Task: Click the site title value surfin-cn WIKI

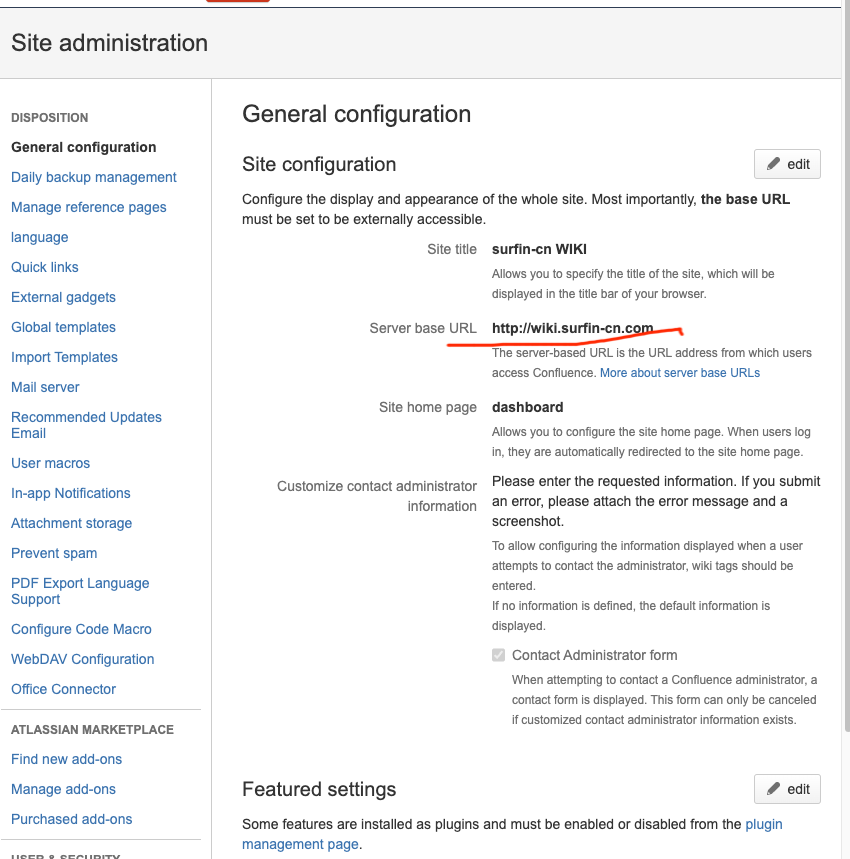Action: pos(539,249)
